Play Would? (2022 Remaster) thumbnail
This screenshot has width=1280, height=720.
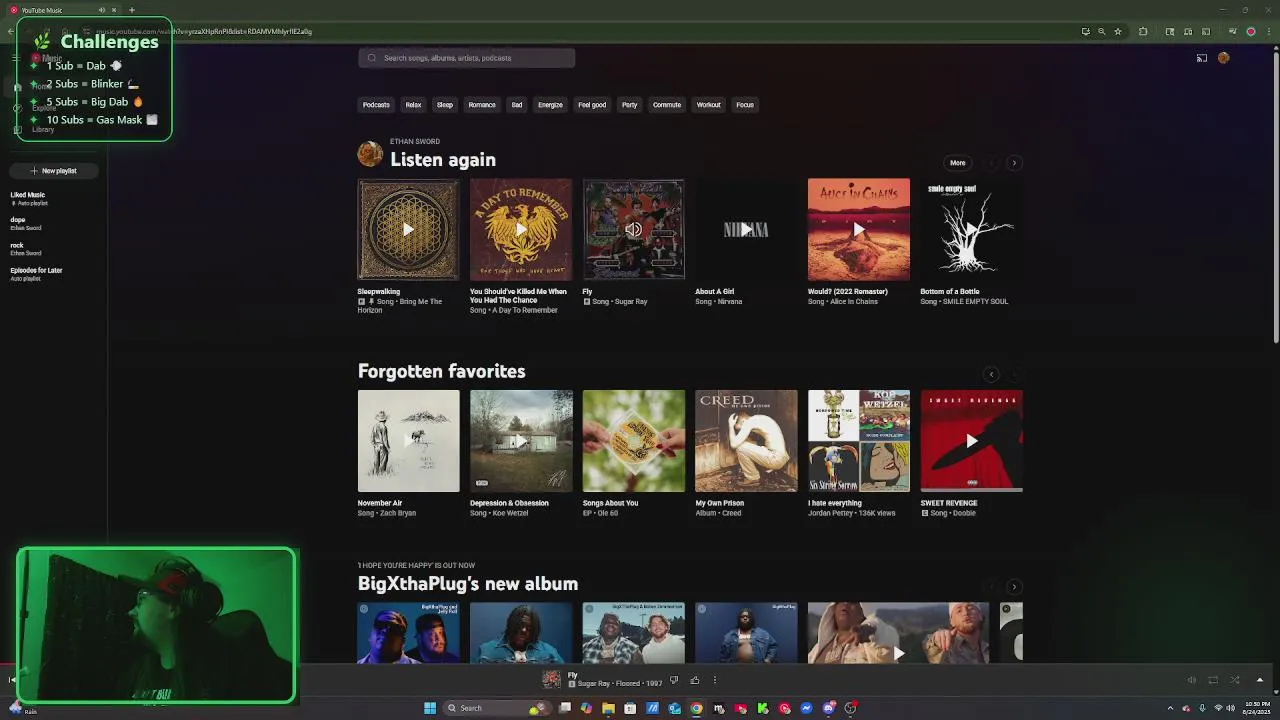(859, 230)
